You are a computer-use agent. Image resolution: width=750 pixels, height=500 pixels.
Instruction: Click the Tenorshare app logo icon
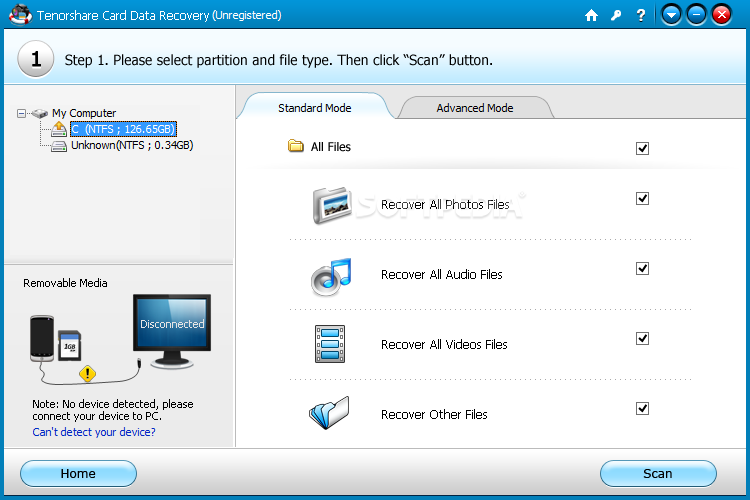(20, 14)
